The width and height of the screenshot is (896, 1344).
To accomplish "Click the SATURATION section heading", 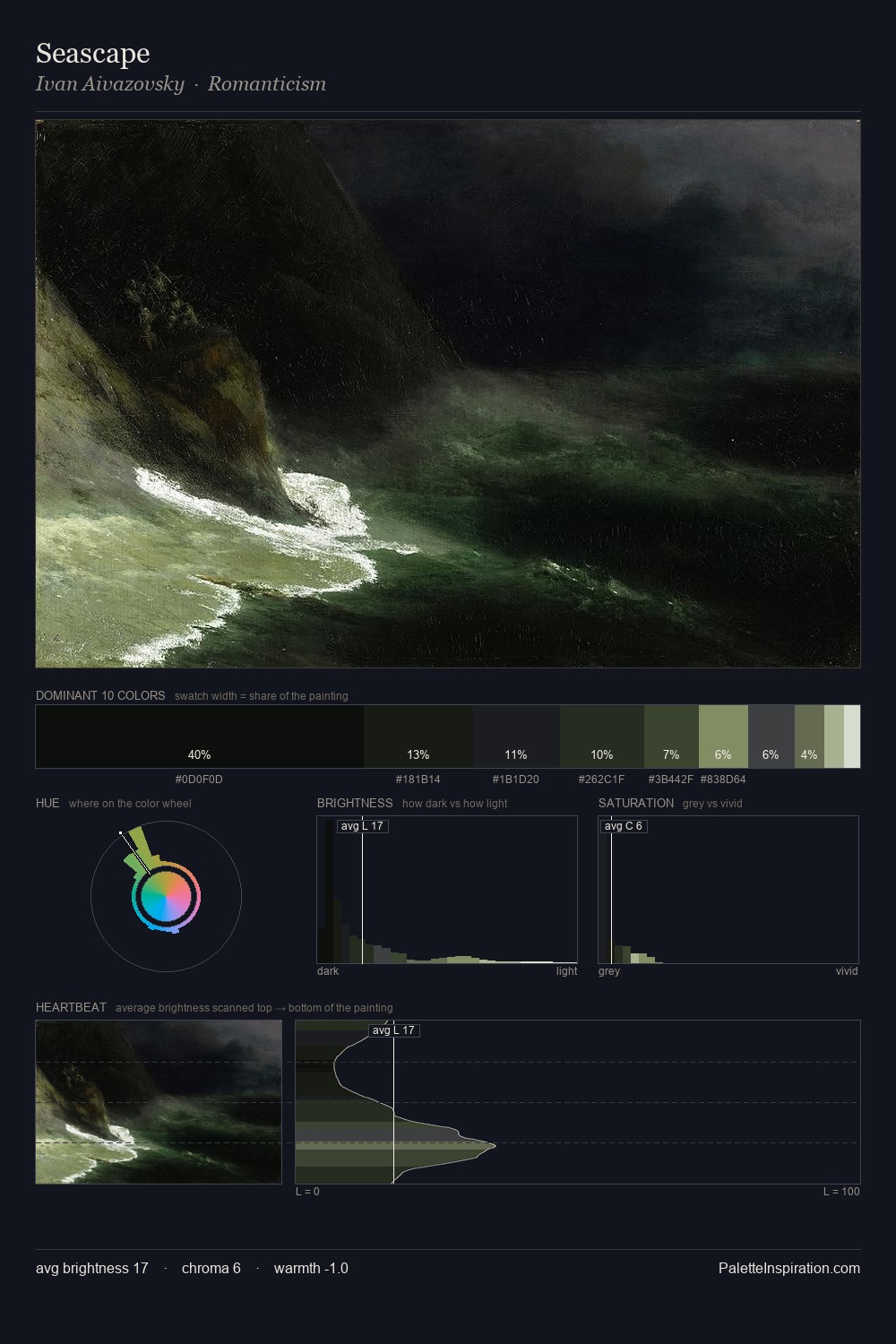I will point(636,803).
